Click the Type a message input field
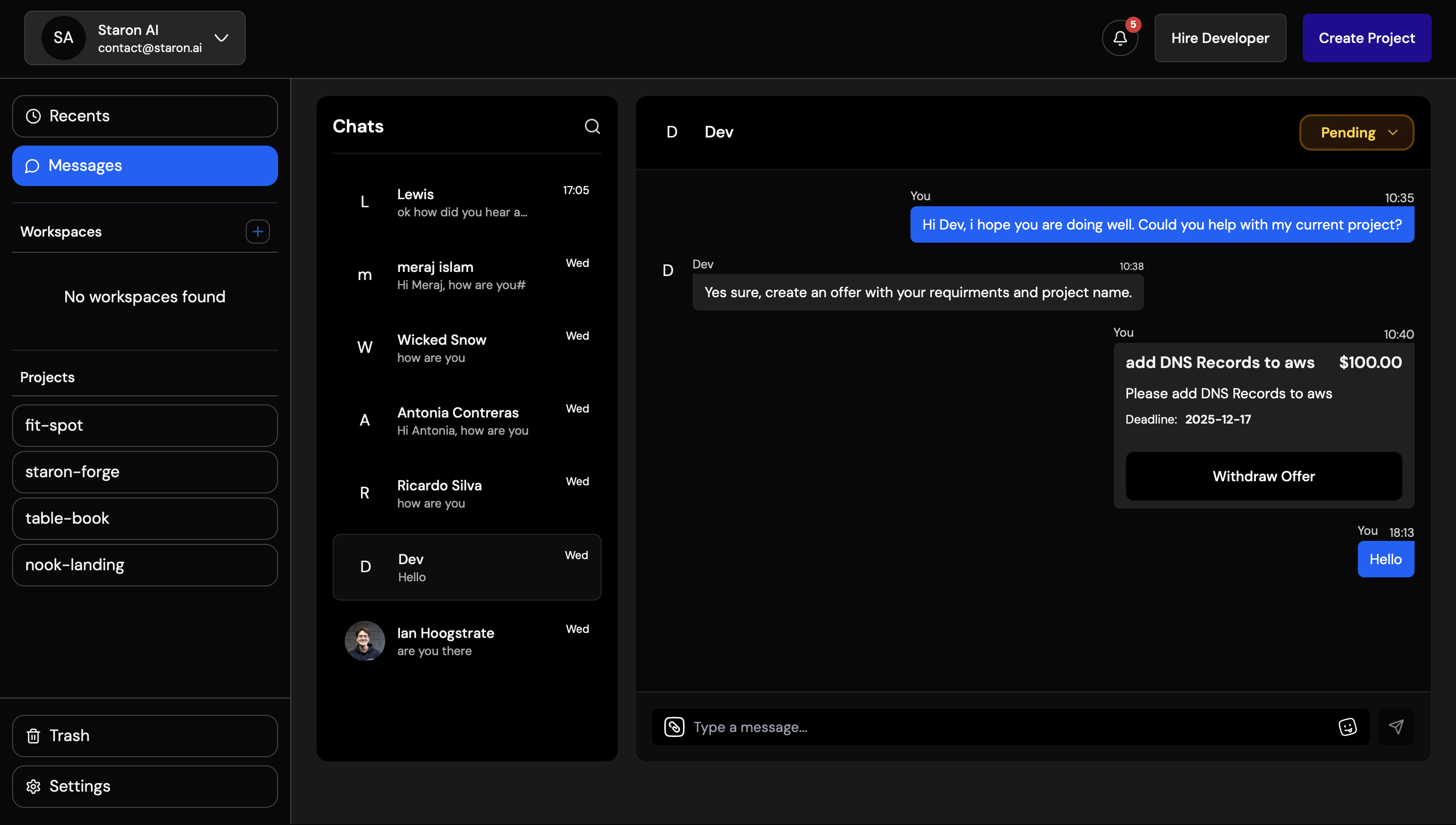The height and width of the screenshot is (825, 1456). 963,727
